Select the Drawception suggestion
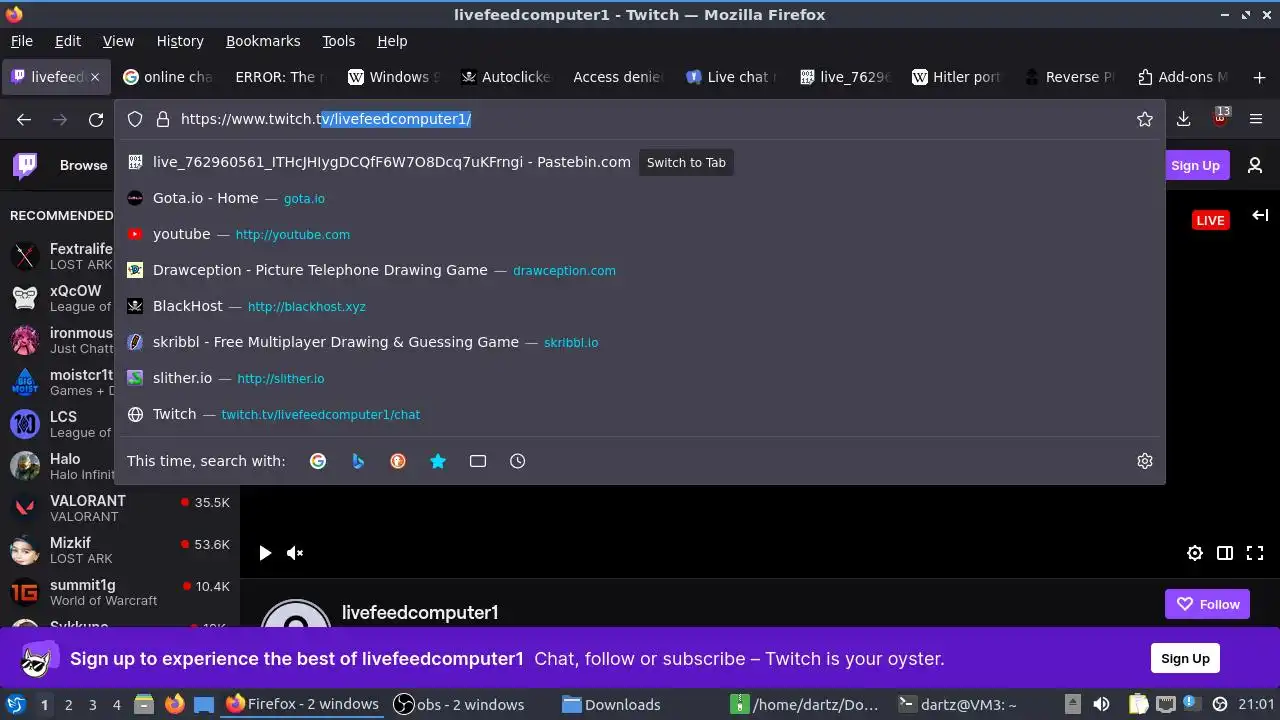Image resolution: width=1280 pixels, height=720 pixels. 640,270
